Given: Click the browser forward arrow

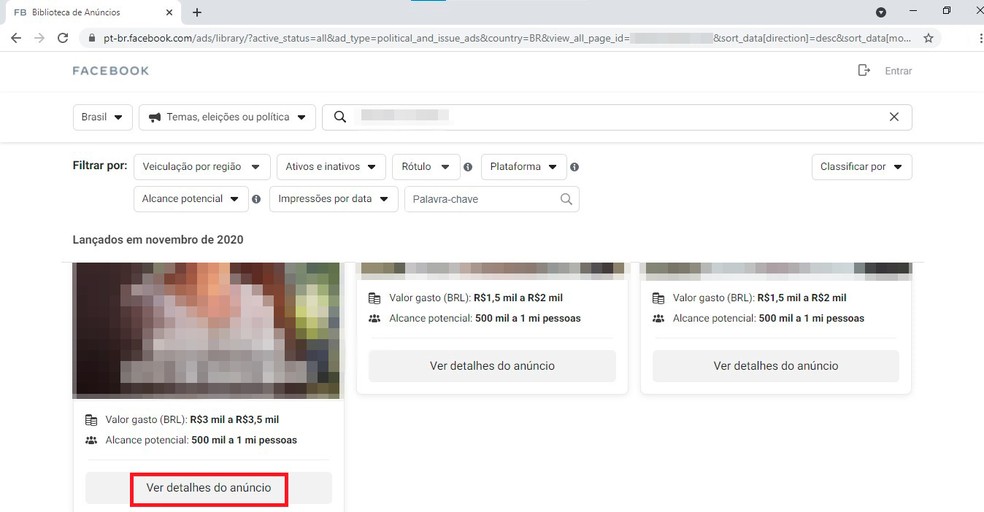Looking at the screenshot, I should tap(40, 38).
